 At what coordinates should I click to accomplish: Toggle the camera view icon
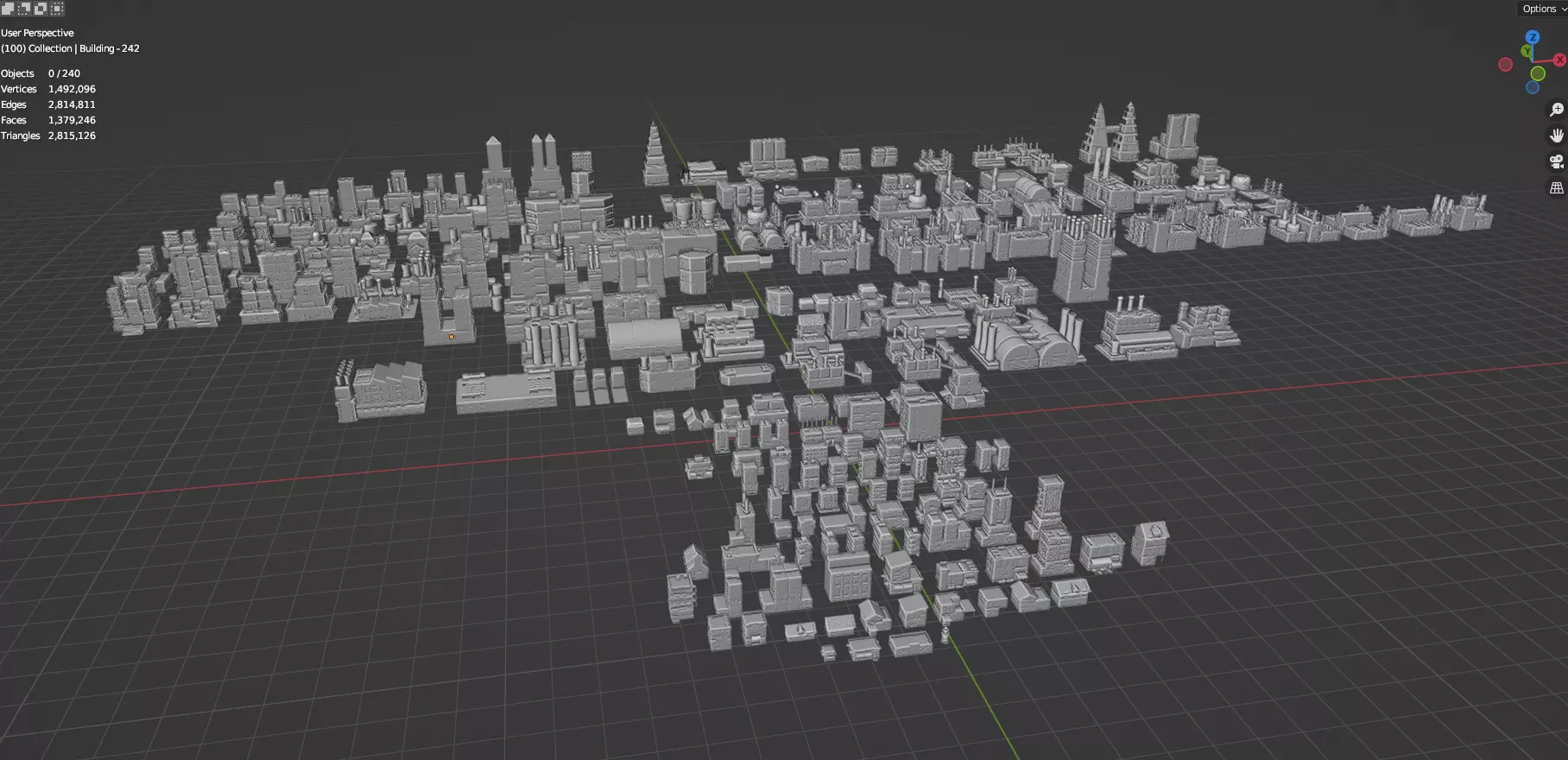(1557, 161)
